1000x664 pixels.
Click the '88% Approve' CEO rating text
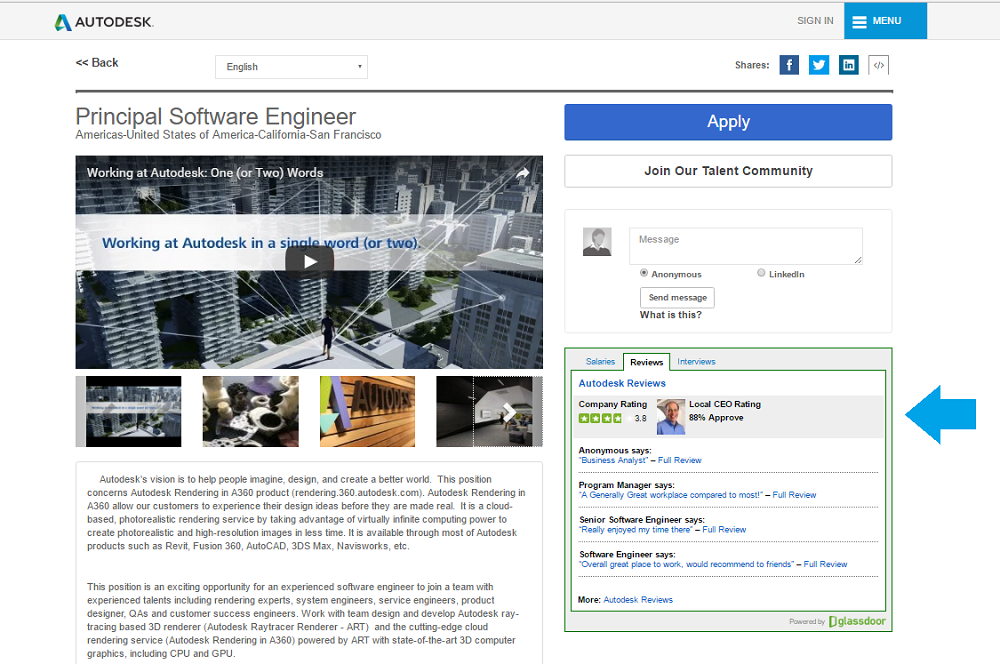(x=716, y=418)
